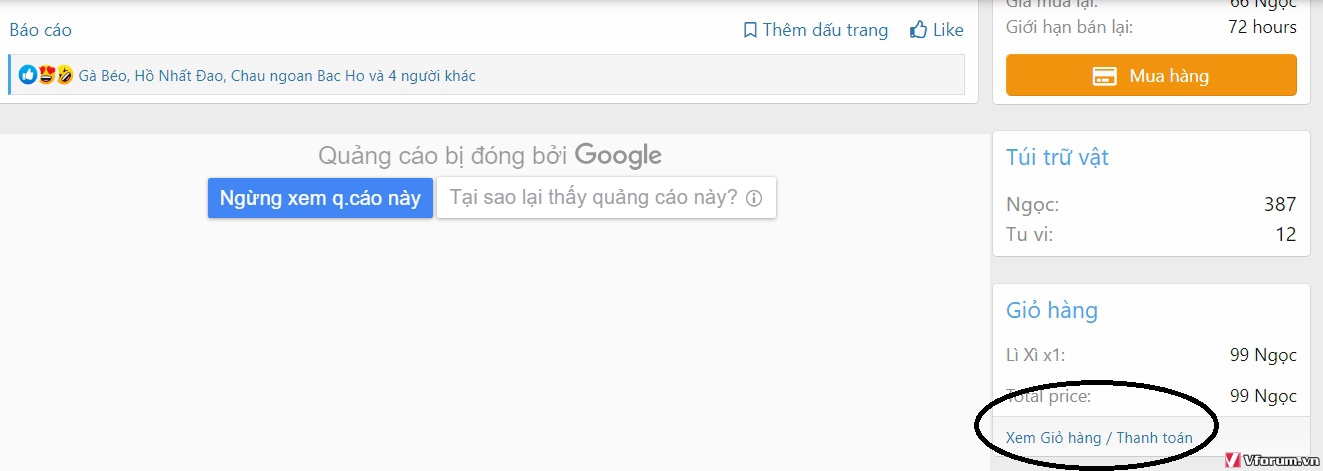Screen dimensions: 1323x471
Task: Click the laughing reaction emoji
Action: tap(64, 75)
